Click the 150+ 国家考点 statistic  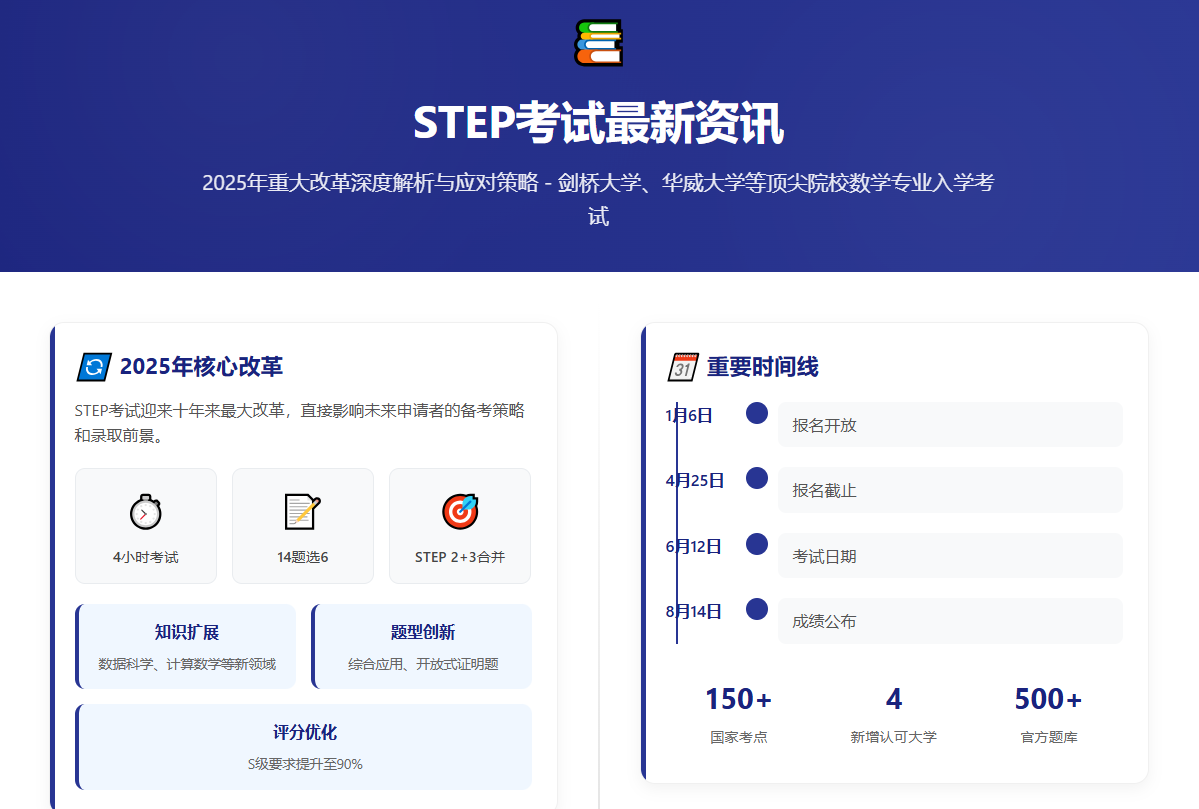coord(739,714)
